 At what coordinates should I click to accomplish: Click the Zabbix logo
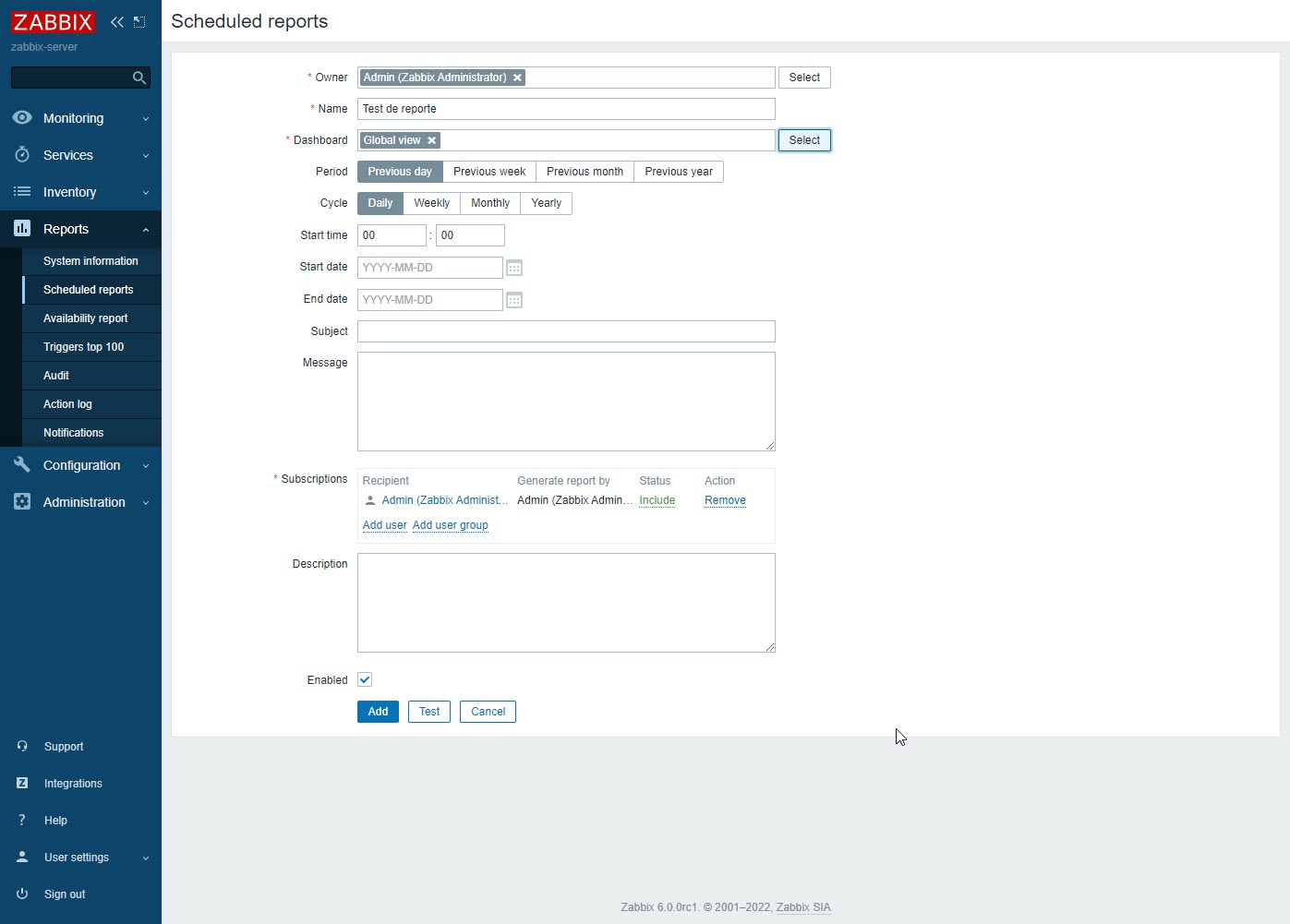(53, 22)
